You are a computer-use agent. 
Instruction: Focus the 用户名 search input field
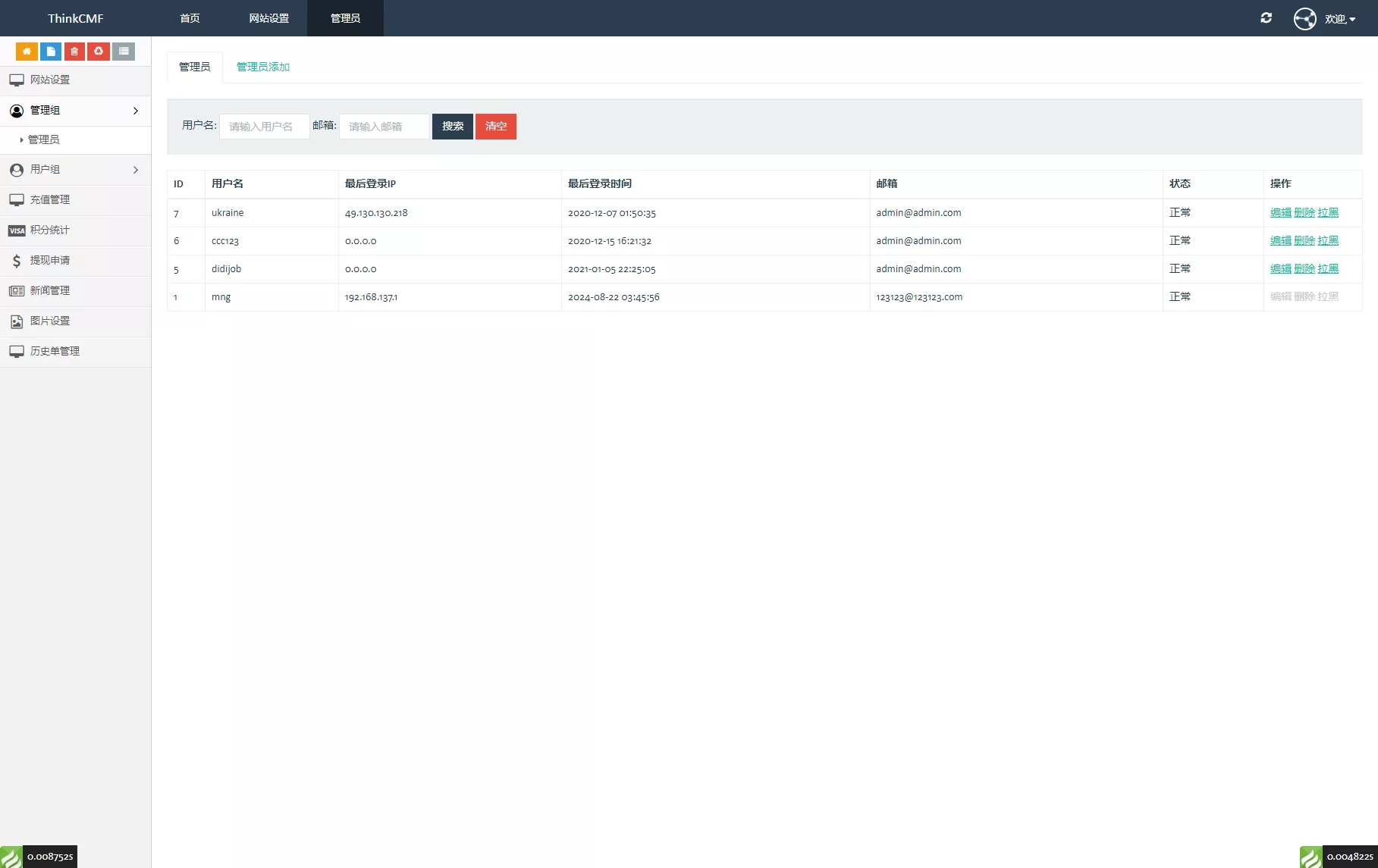click(x=264, y=127)
